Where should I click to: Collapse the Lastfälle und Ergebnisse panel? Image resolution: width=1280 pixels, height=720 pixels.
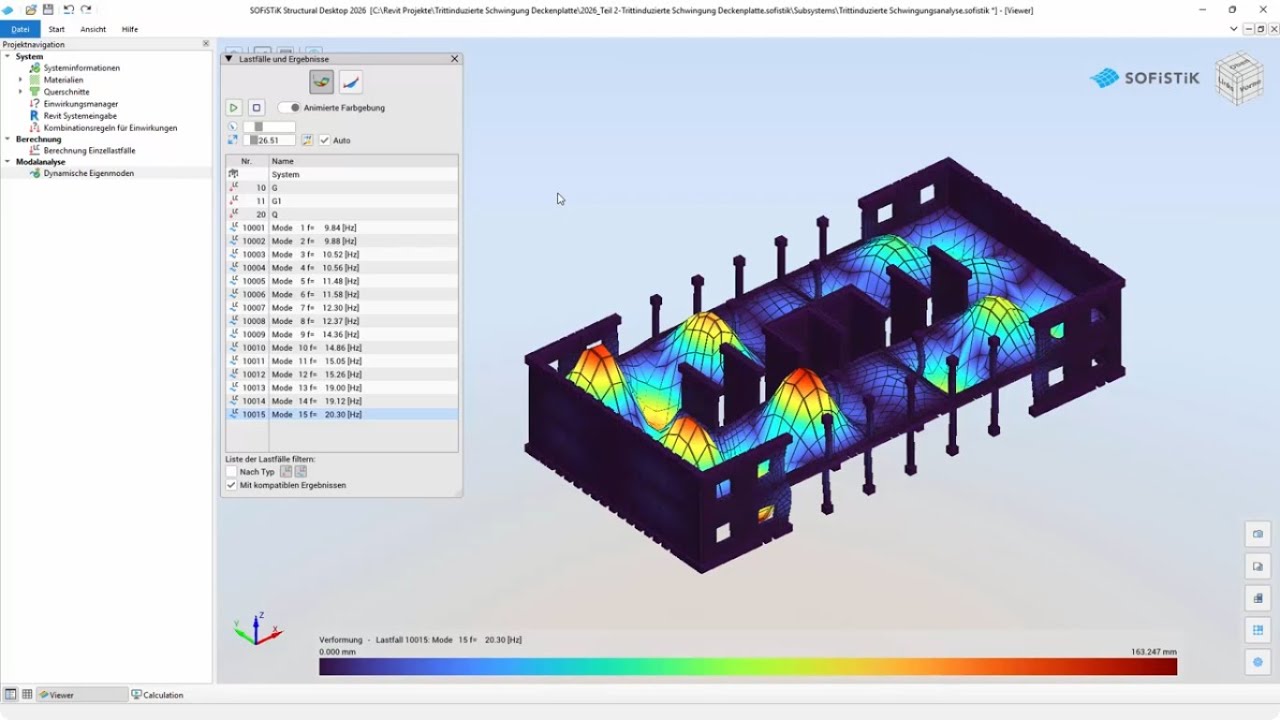pos(229,59)
